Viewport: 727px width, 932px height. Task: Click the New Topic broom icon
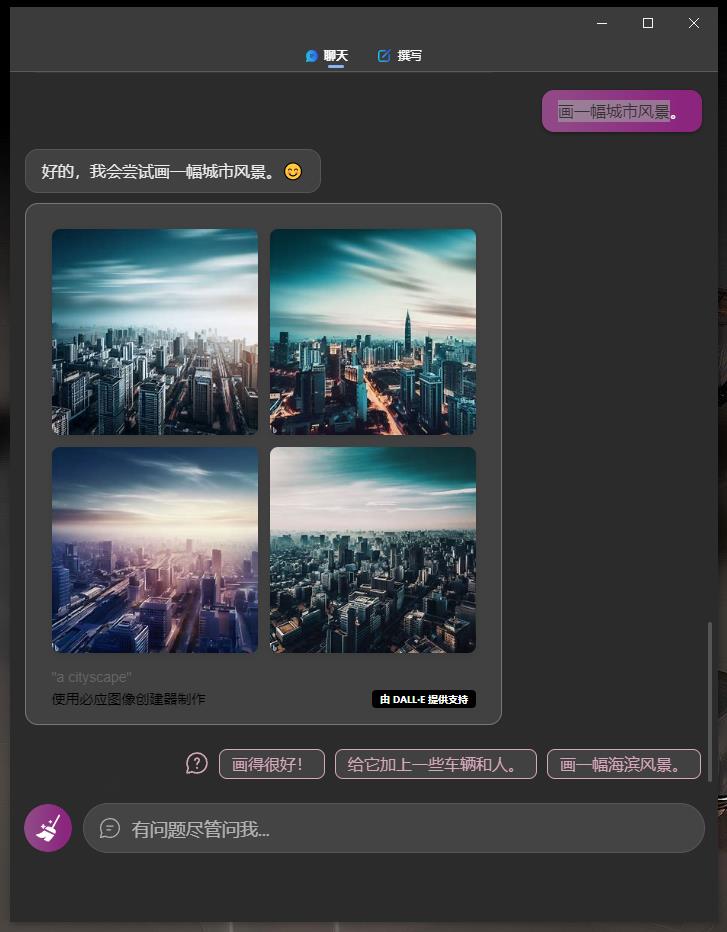pos(48,827)
